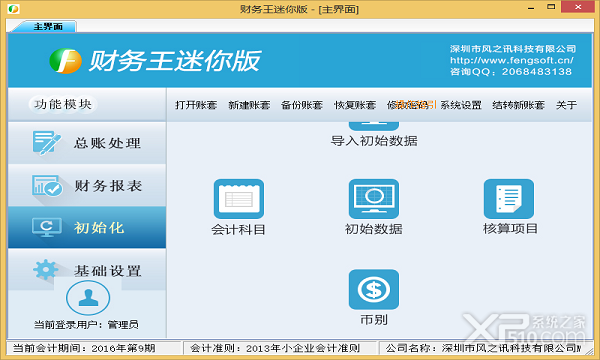The width and height of the screenshot is (600, 360).
Task: Click the 财务王 logo in the banner
Action: tap(65, 61)
